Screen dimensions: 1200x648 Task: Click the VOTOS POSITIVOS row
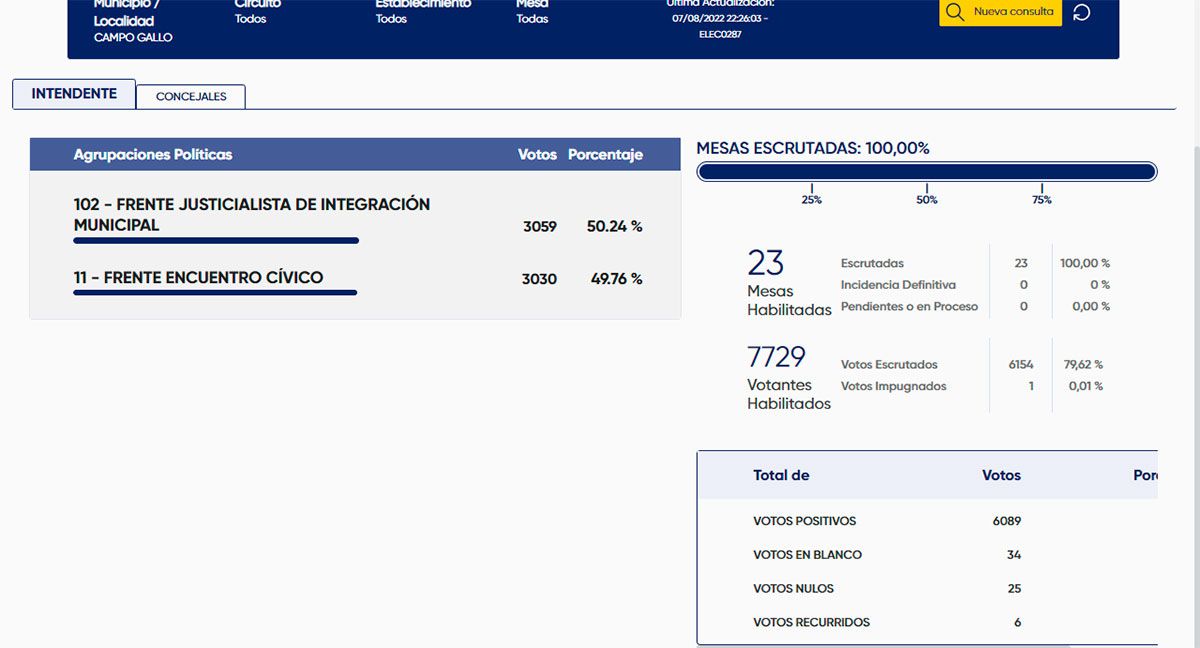[804, 521]
